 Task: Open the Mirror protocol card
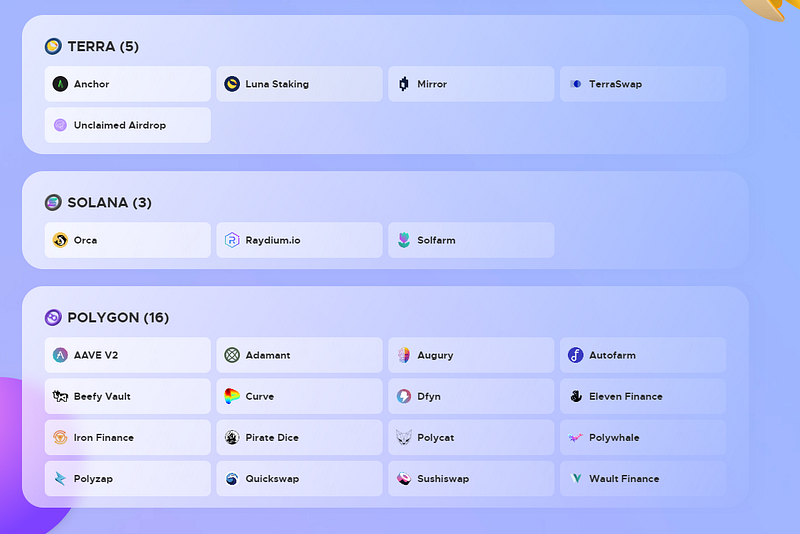471,84
